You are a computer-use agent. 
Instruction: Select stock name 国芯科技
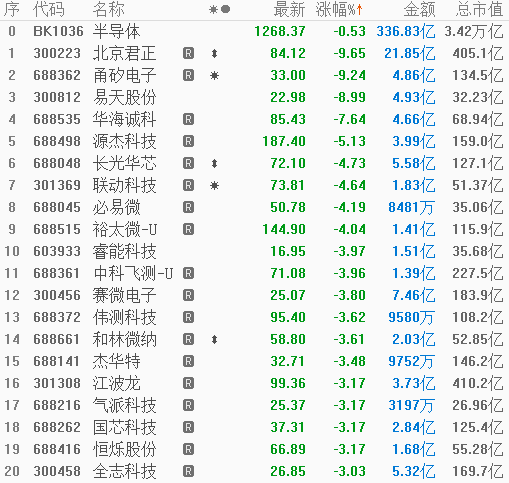(x=124, y=427)
